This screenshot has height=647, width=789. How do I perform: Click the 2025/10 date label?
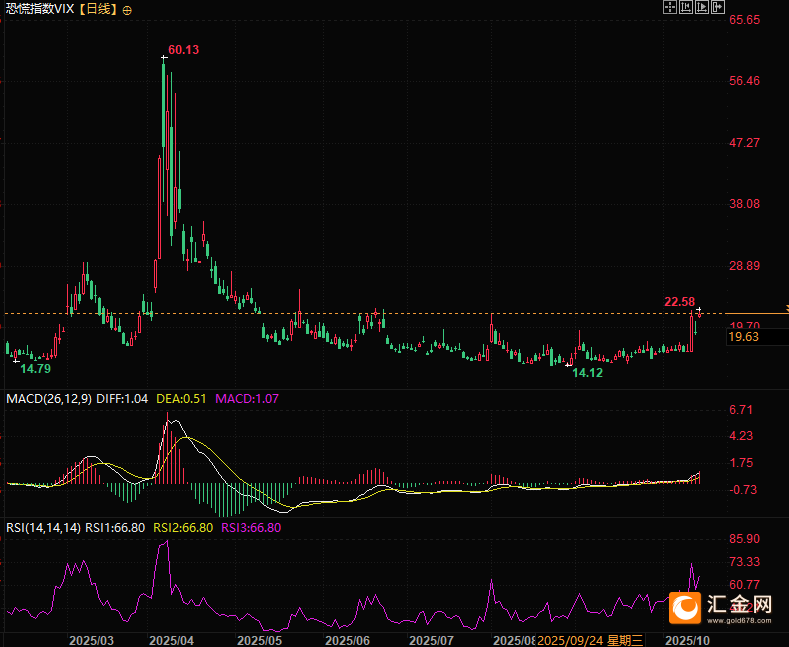click(687, 640)
